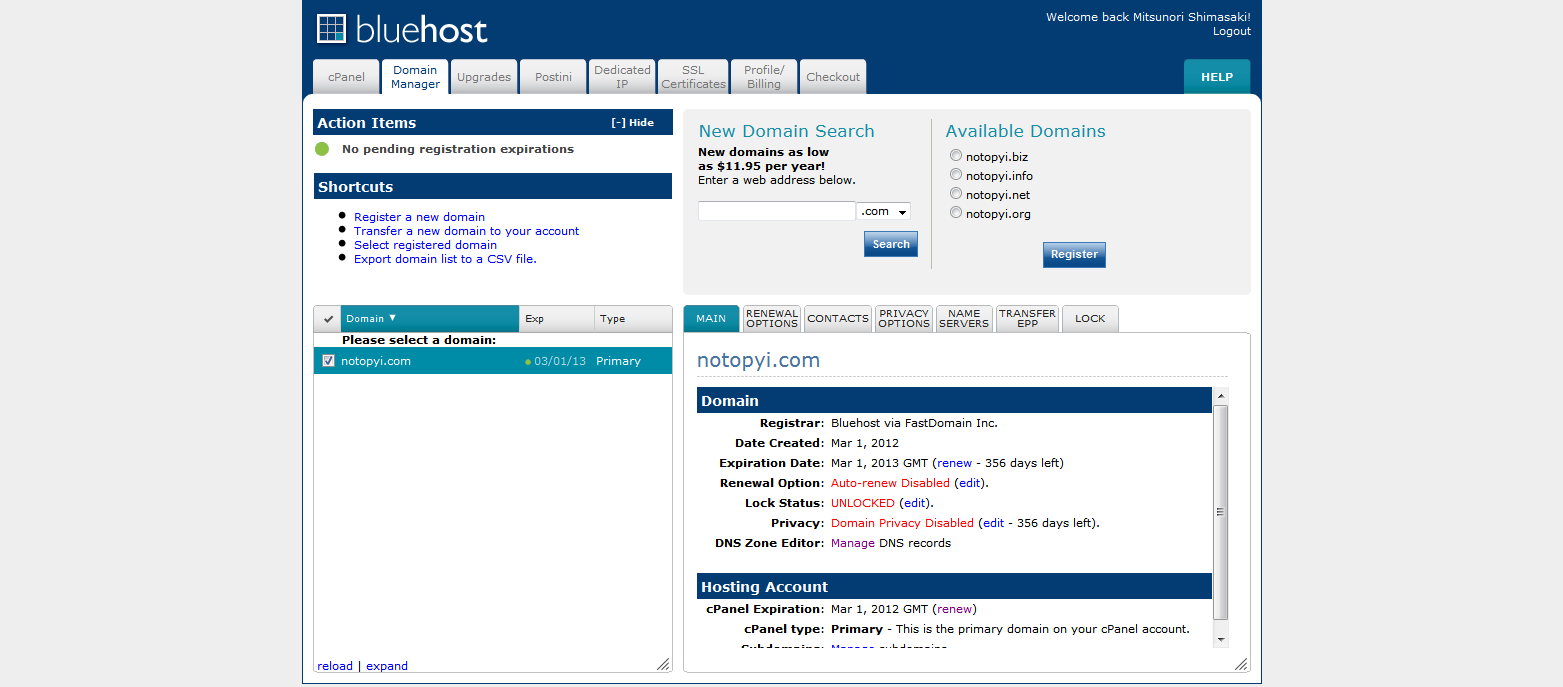Click the expand link below domain list
1563x687 pixels.
pos(387,666)
